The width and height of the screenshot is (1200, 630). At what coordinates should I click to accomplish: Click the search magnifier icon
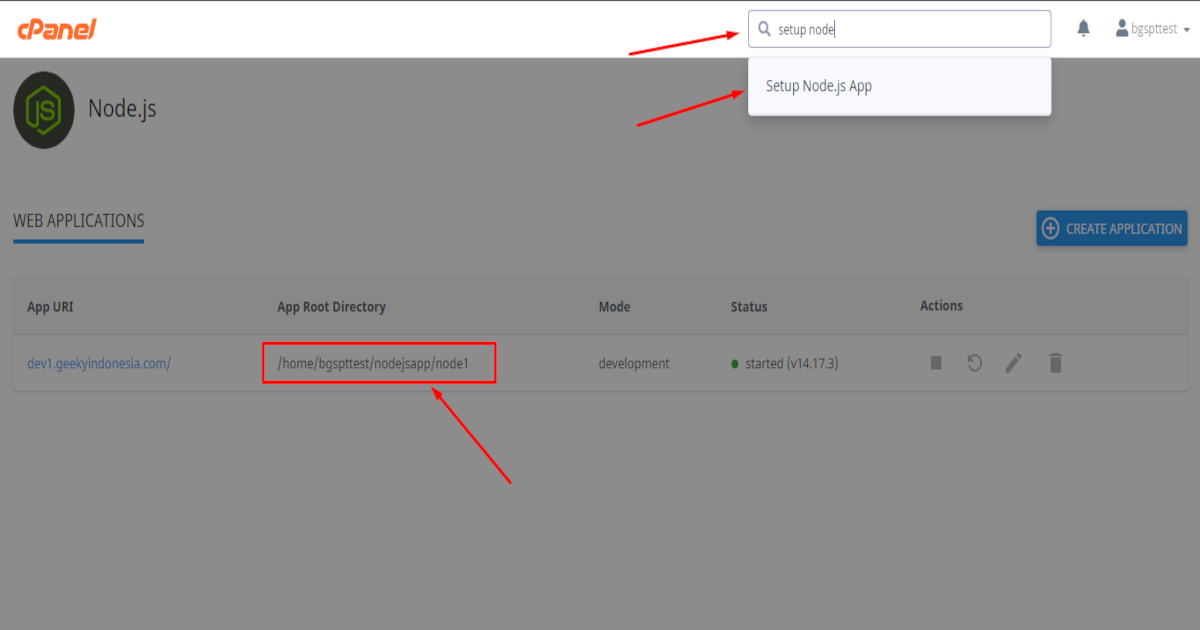(x=765, y=29)
